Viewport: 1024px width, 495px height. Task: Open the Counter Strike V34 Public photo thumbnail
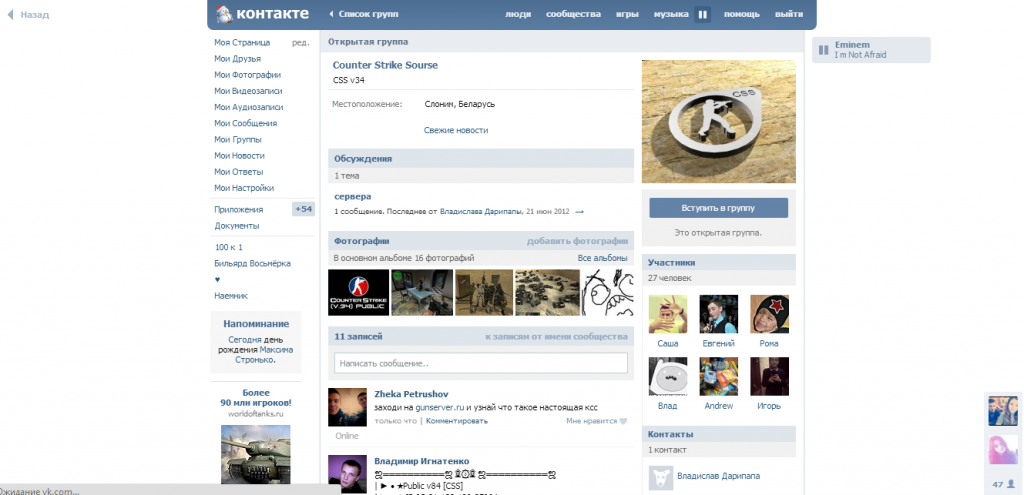(358, 293)
